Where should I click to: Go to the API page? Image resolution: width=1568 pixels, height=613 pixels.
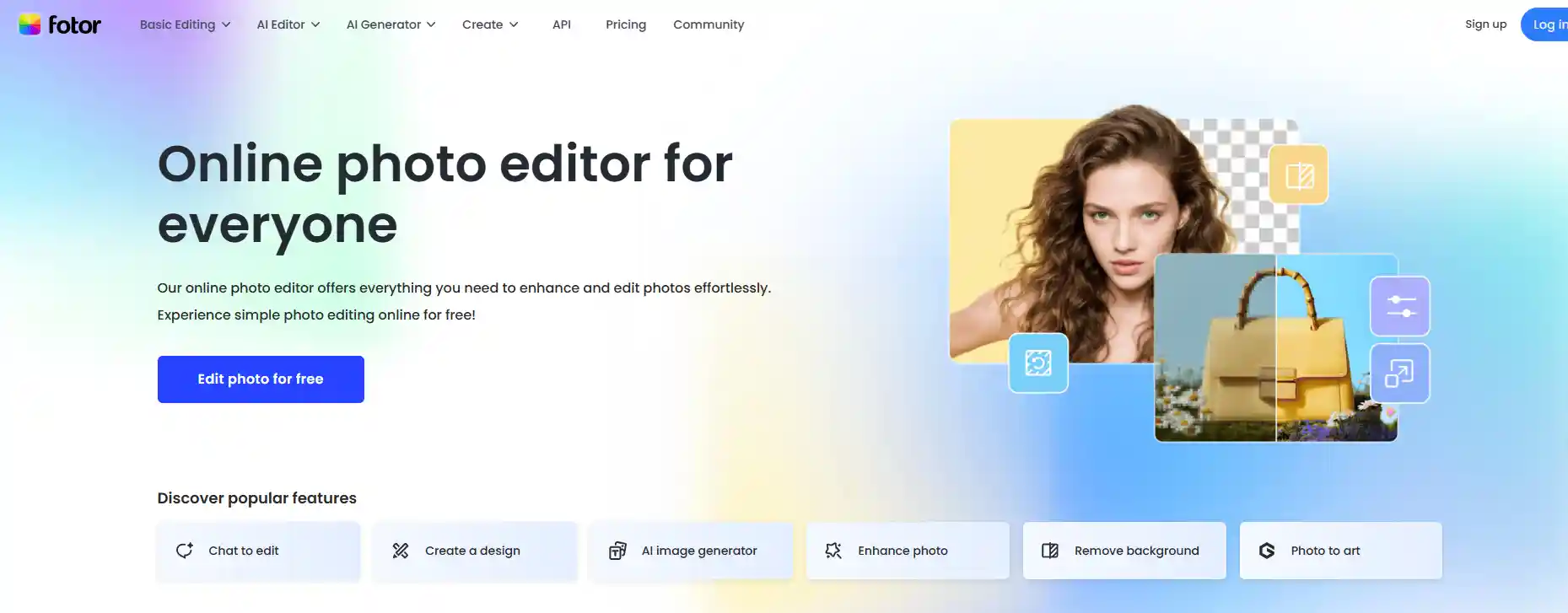[x=562, y=24]
